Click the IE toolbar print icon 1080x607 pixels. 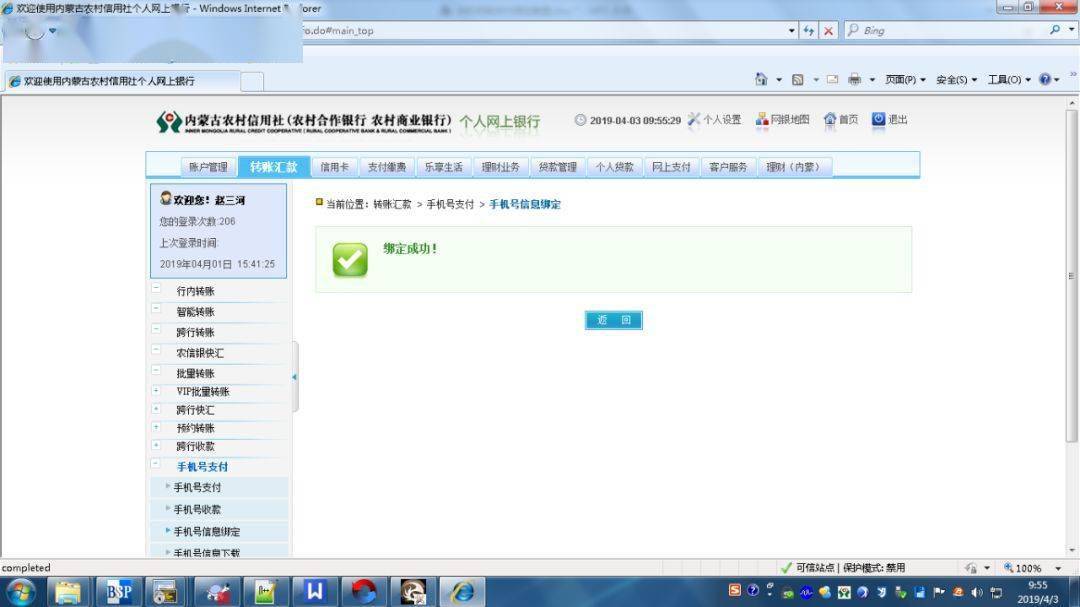[x=855, y=80]
